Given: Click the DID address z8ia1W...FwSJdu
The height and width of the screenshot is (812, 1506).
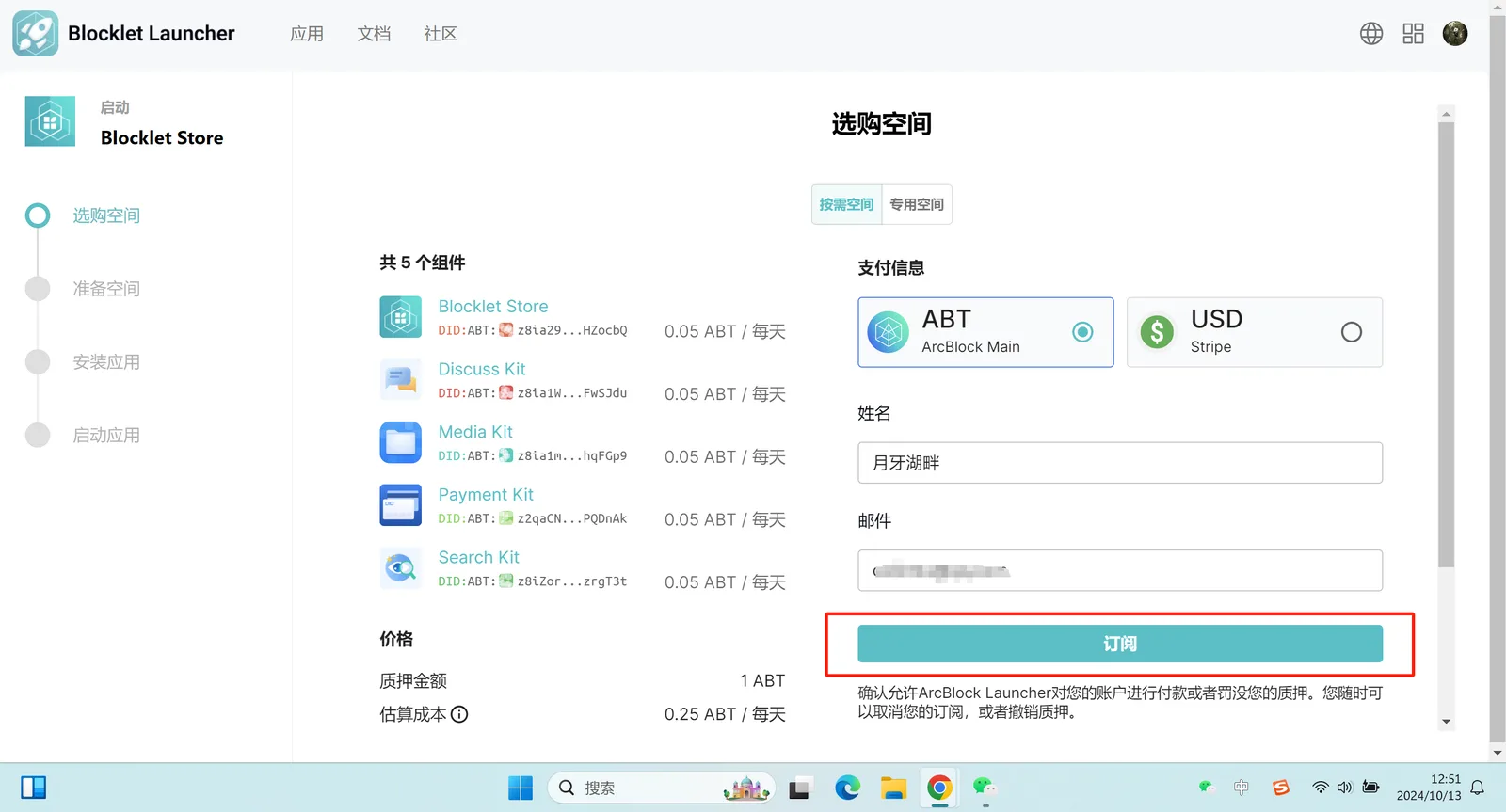Looking at the screenshot, I should pyautogui.click(x=572, y=393).
